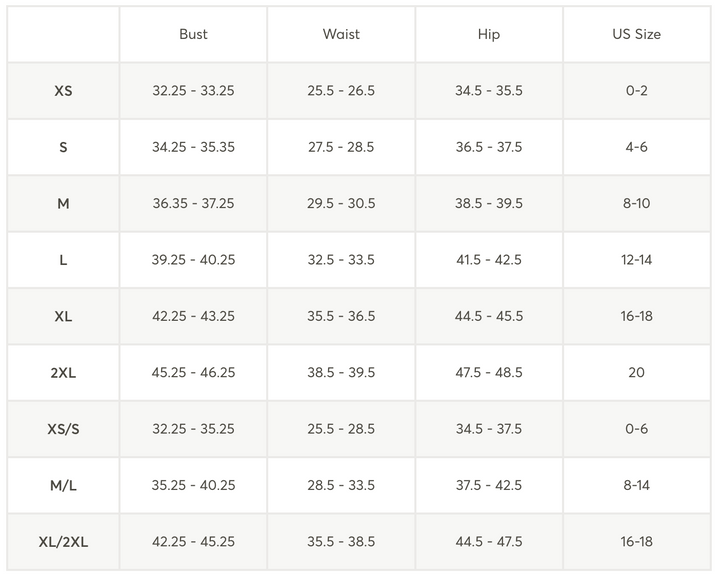This screenshot has width=720, height=574.
Task: Click waist value 29.5 - 30.5
Action: pyautogui.click(x=341, y=203)
